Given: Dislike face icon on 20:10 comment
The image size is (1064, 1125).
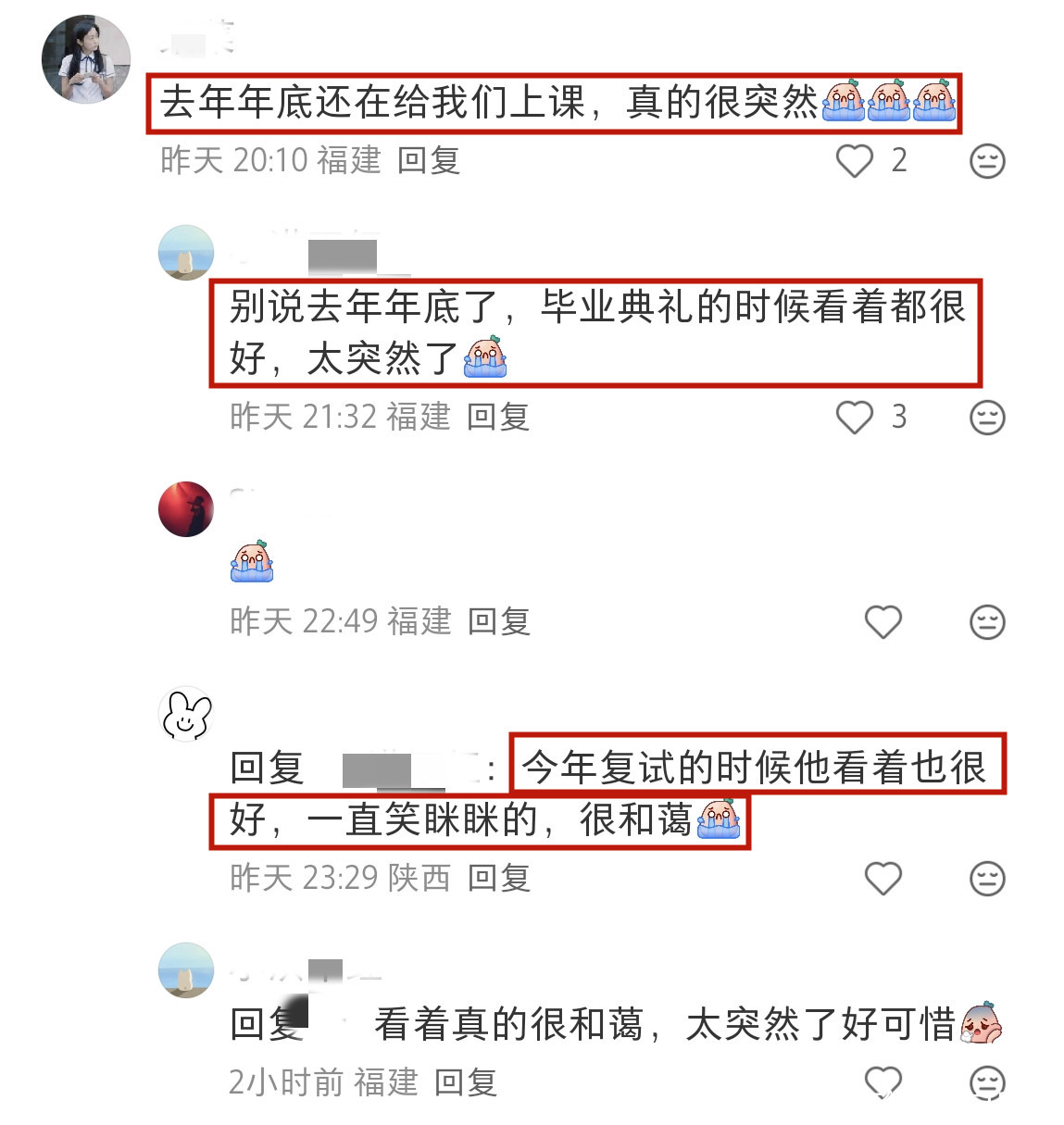Looking at the screenshot, I should coord(987,161).
